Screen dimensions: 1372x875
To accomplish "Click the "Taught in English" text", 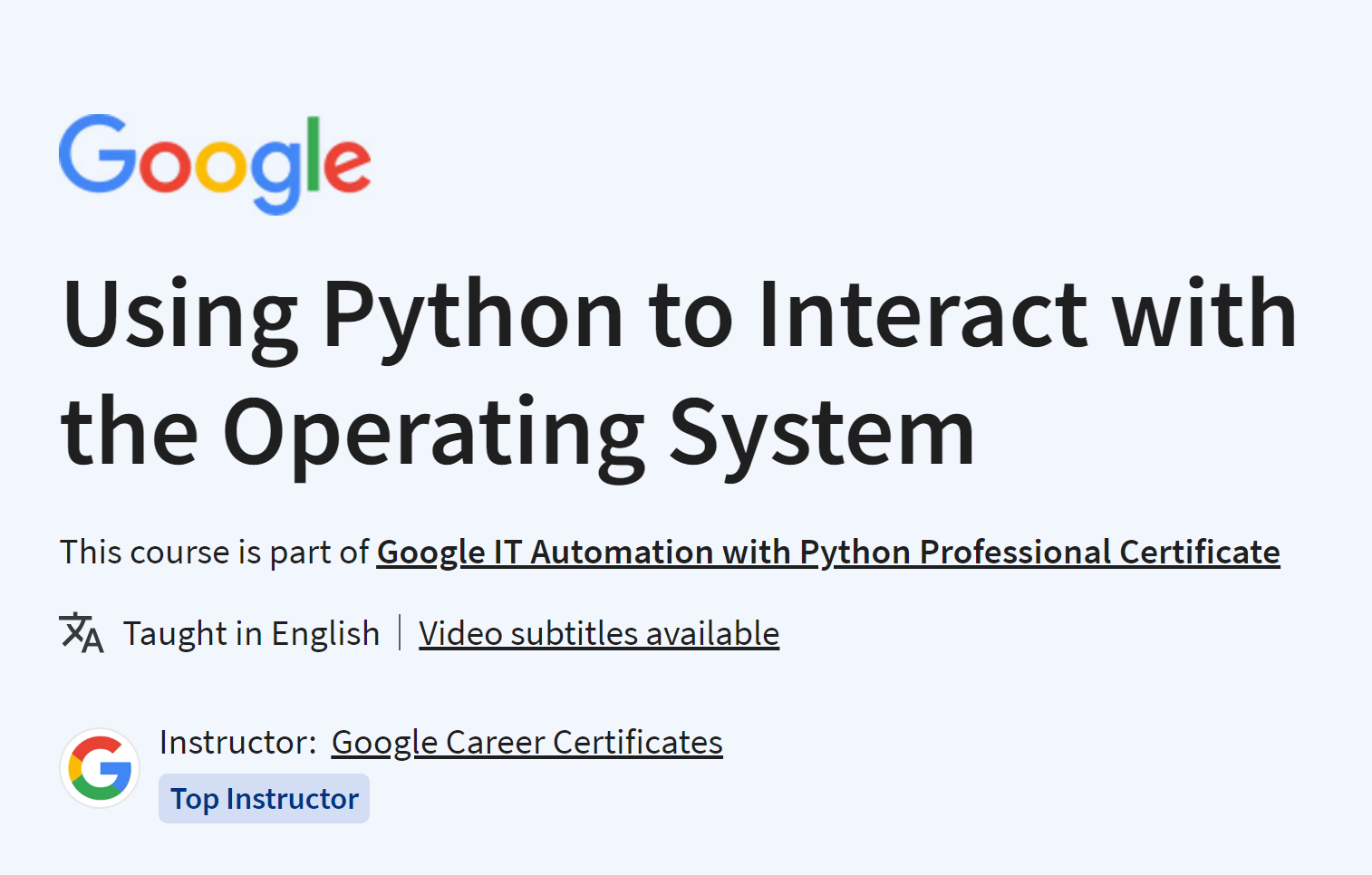I will pyautogui.click(x=251, y=633).
